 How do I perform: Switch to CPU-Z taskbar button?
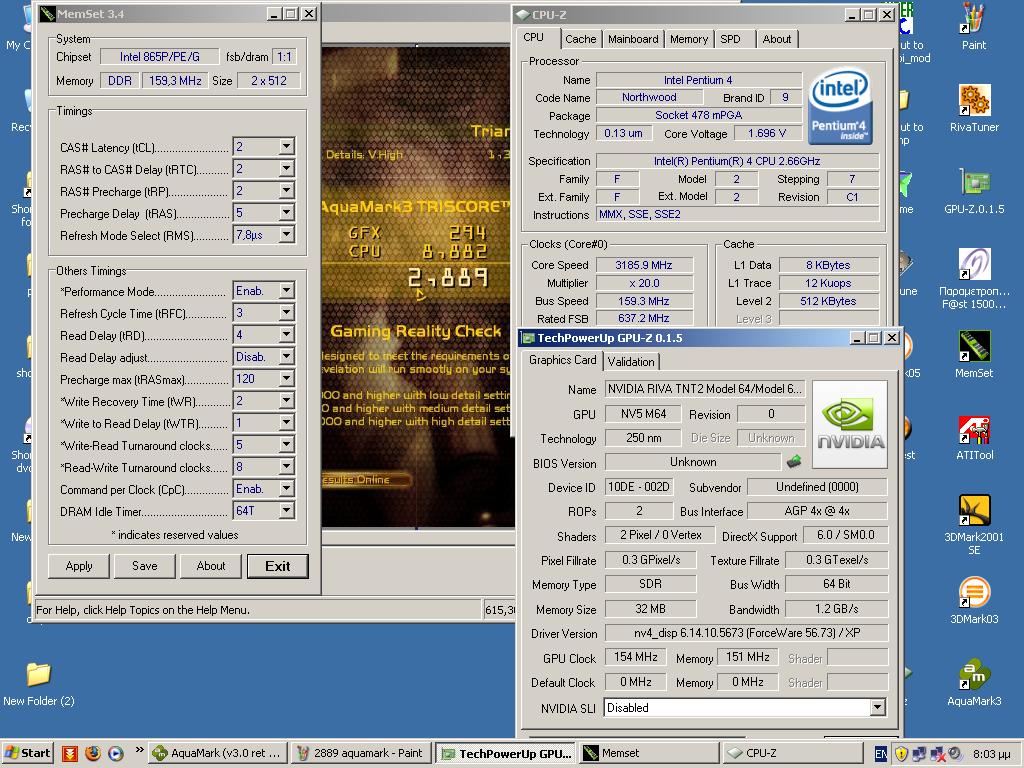[793, 753]
